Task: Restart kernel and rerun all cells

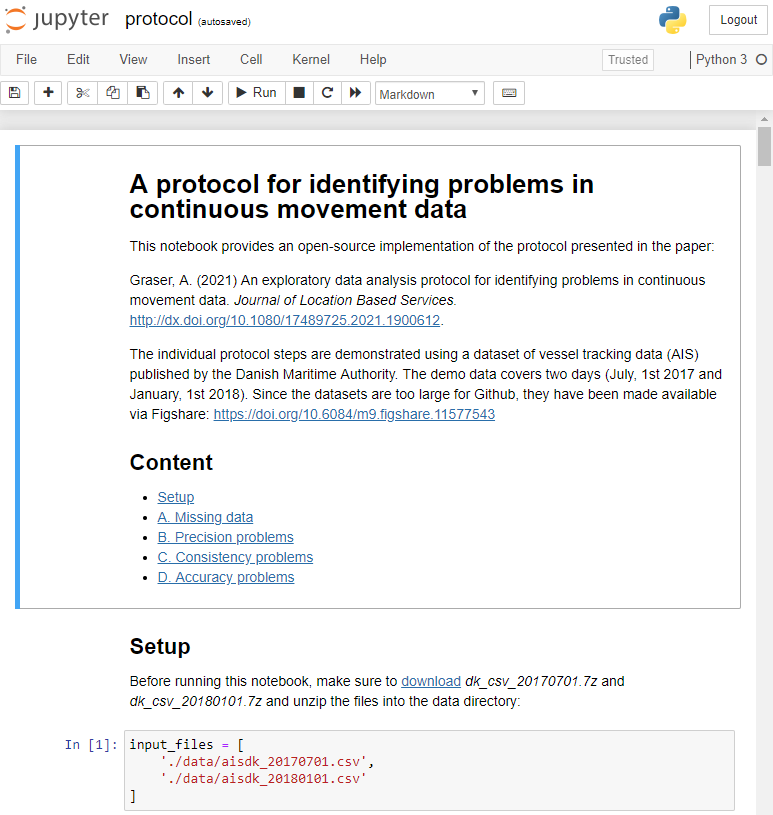Action: pyautogui.click(x=355, y=93)
